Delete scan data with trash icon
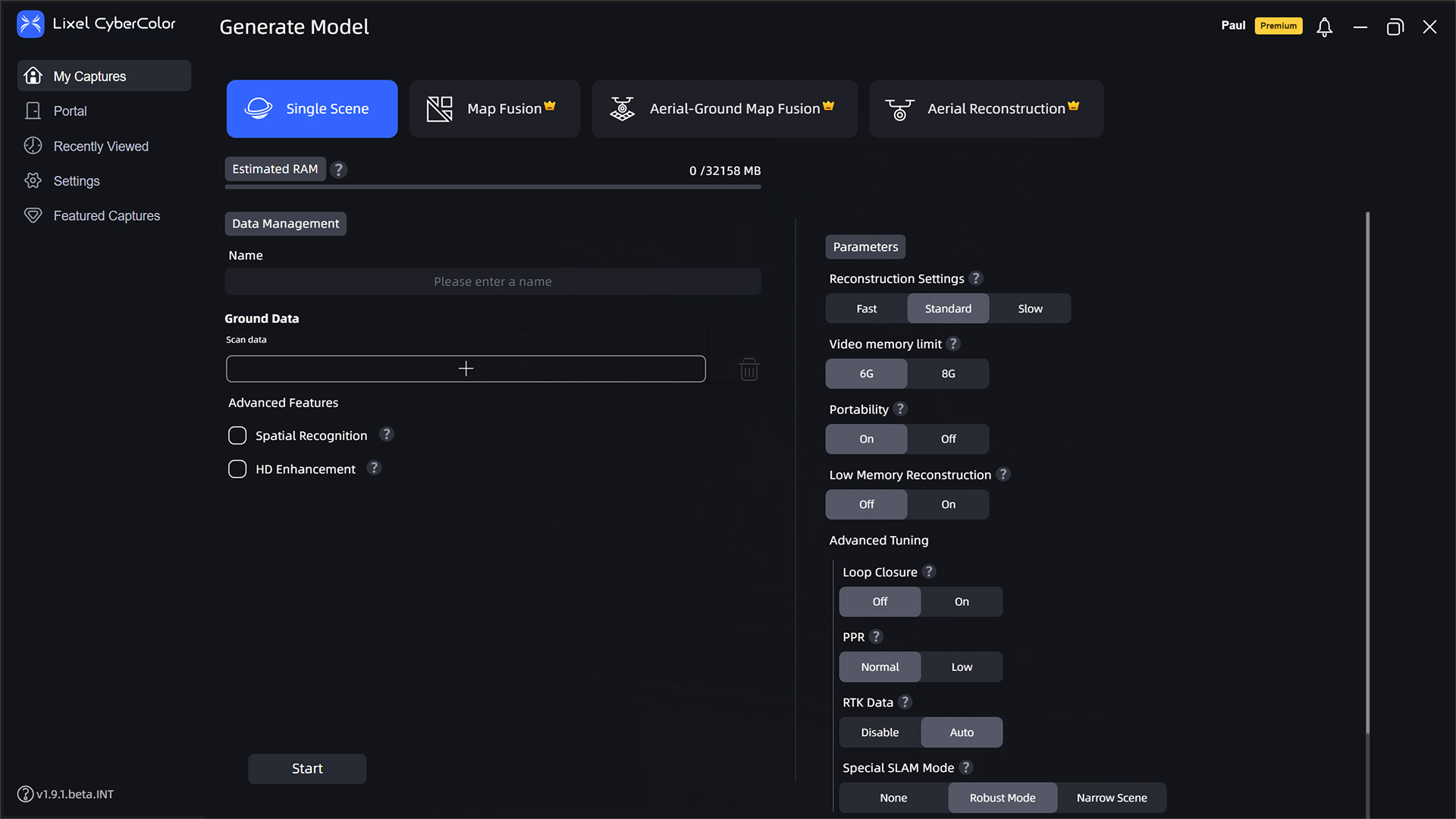 tap(748, 369)
